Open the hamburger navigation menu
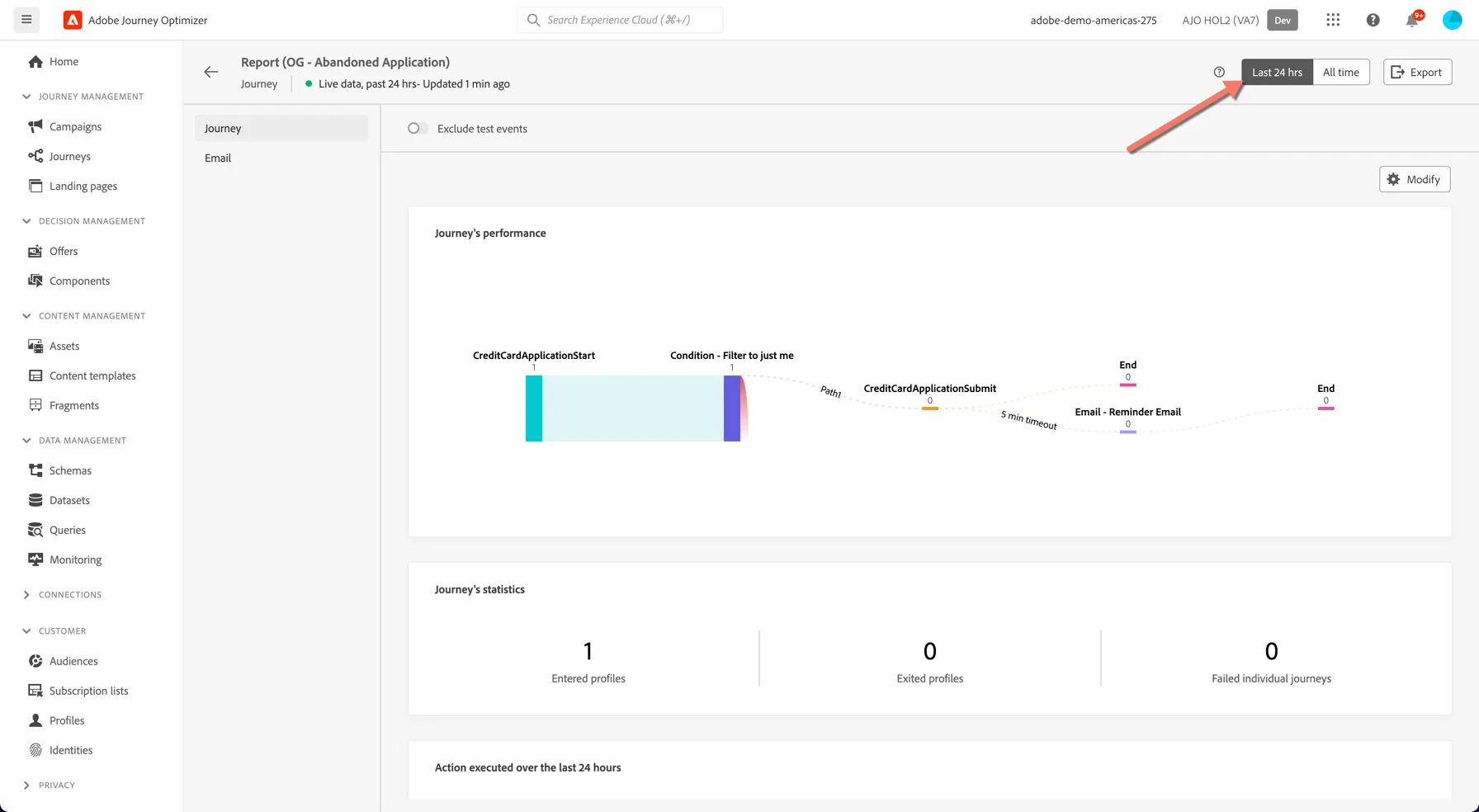1479x812 pixels. pyautogui.click(x=26, y=20)
